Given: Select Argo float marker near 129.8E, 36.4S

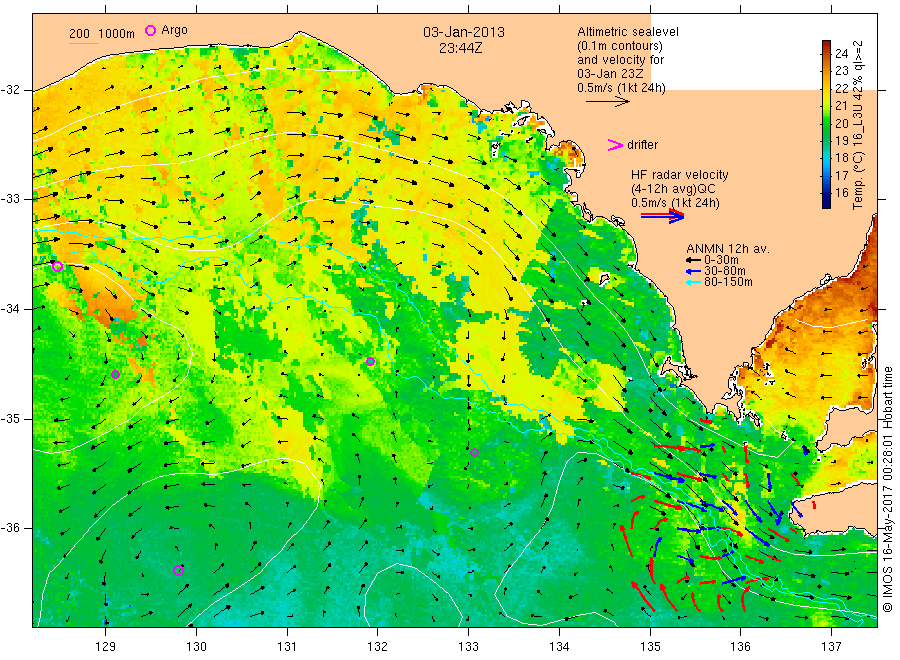Looking at the screenshot, I should coord(179,570).
